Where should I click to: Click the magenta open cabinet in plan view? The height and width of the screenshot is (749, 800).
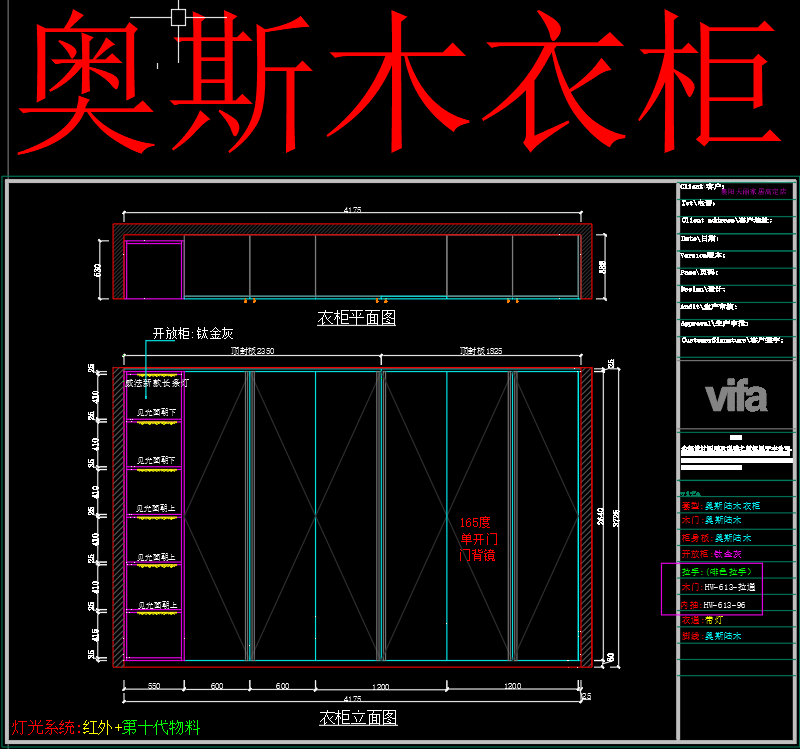pyautogui.click(x=153, y=270)
